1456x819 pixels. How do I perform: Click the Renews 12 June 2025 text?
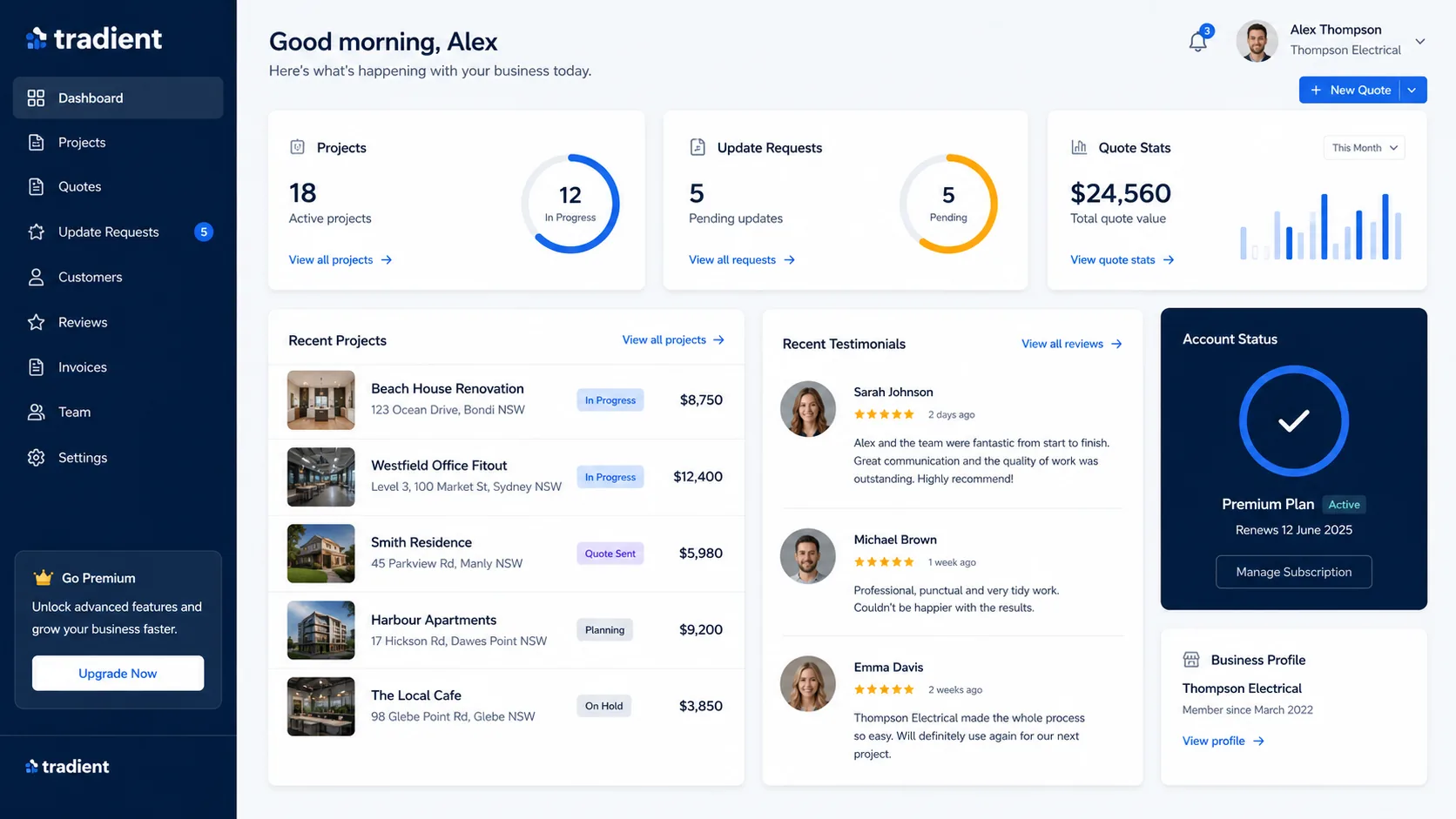click(1294, 530)
